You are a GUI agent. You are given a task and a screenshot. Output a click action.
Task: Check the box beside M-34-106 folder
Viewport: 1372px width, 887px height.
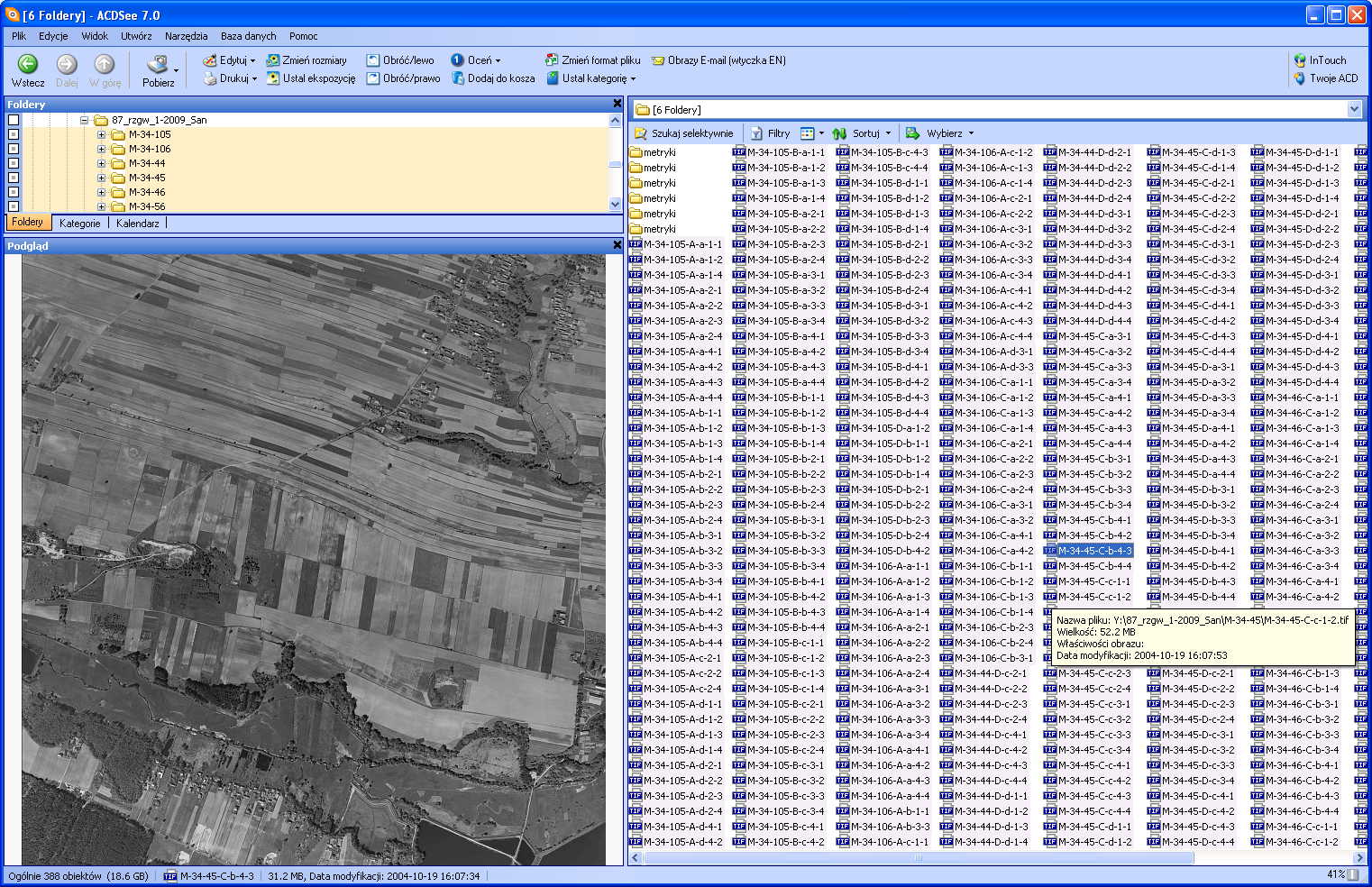coord(14,149)
